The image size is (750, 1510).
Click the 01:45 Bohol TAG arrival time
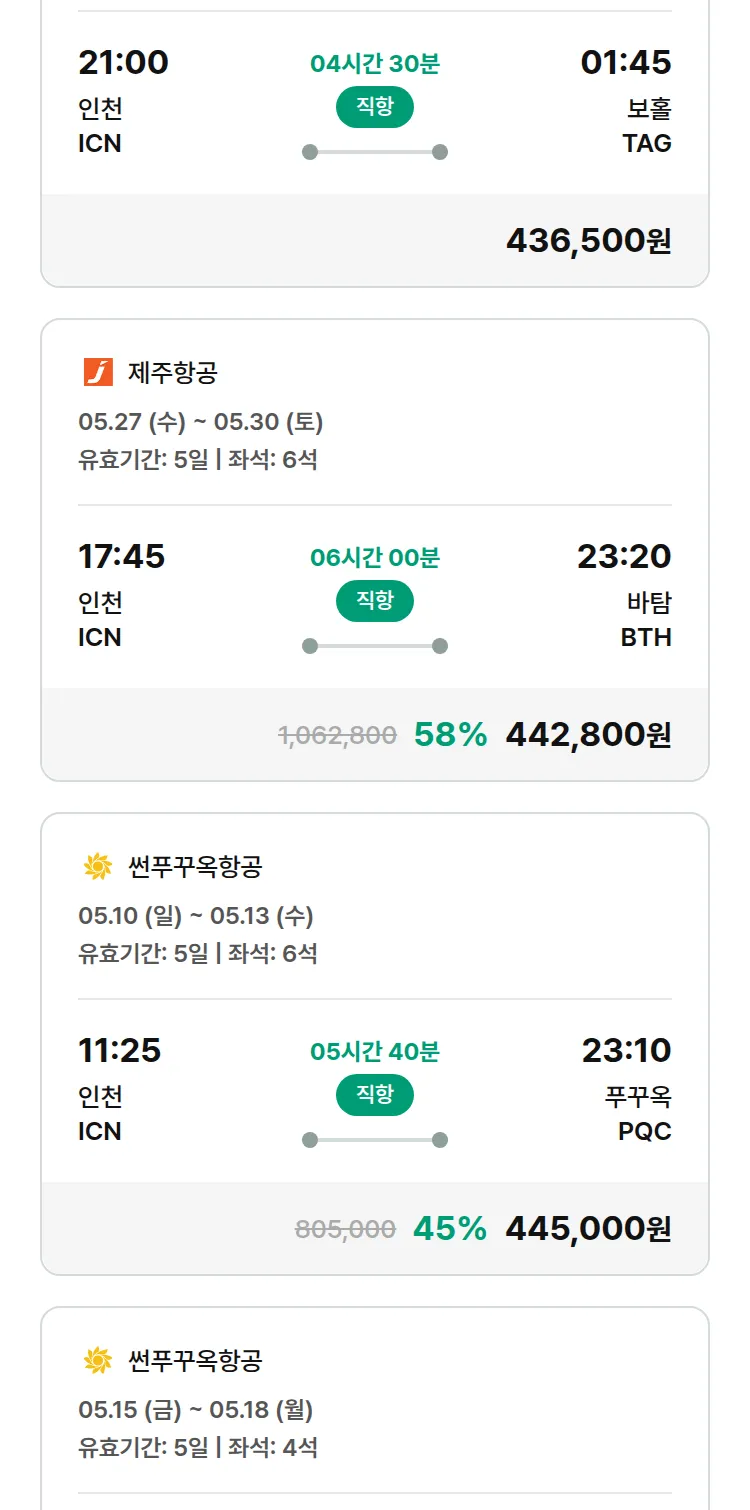tap(626, 62)
